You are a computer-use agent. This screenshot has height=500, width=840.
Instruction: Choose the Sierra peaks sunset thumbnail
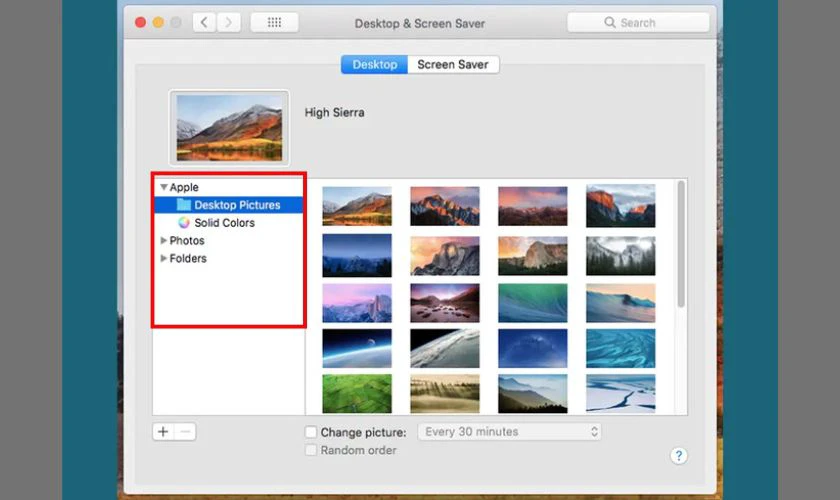pos(445,206)
